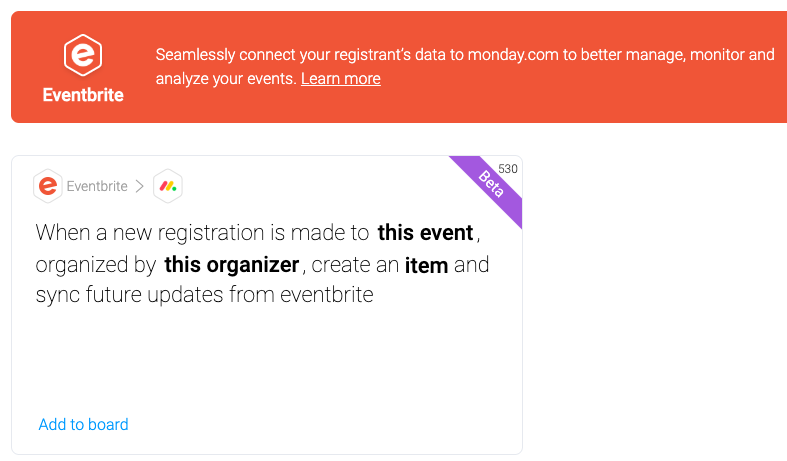787x461 pixels.
Task: Click "When a new registration is made to" text
Action: pyautogui.click(x=202, y=233)
